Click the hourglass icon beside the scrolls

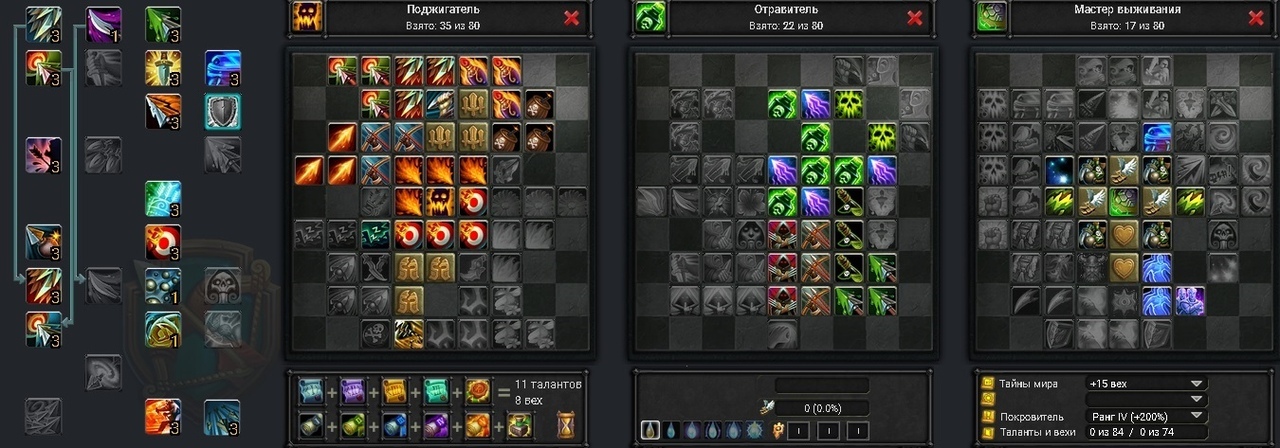pos(565,422)
